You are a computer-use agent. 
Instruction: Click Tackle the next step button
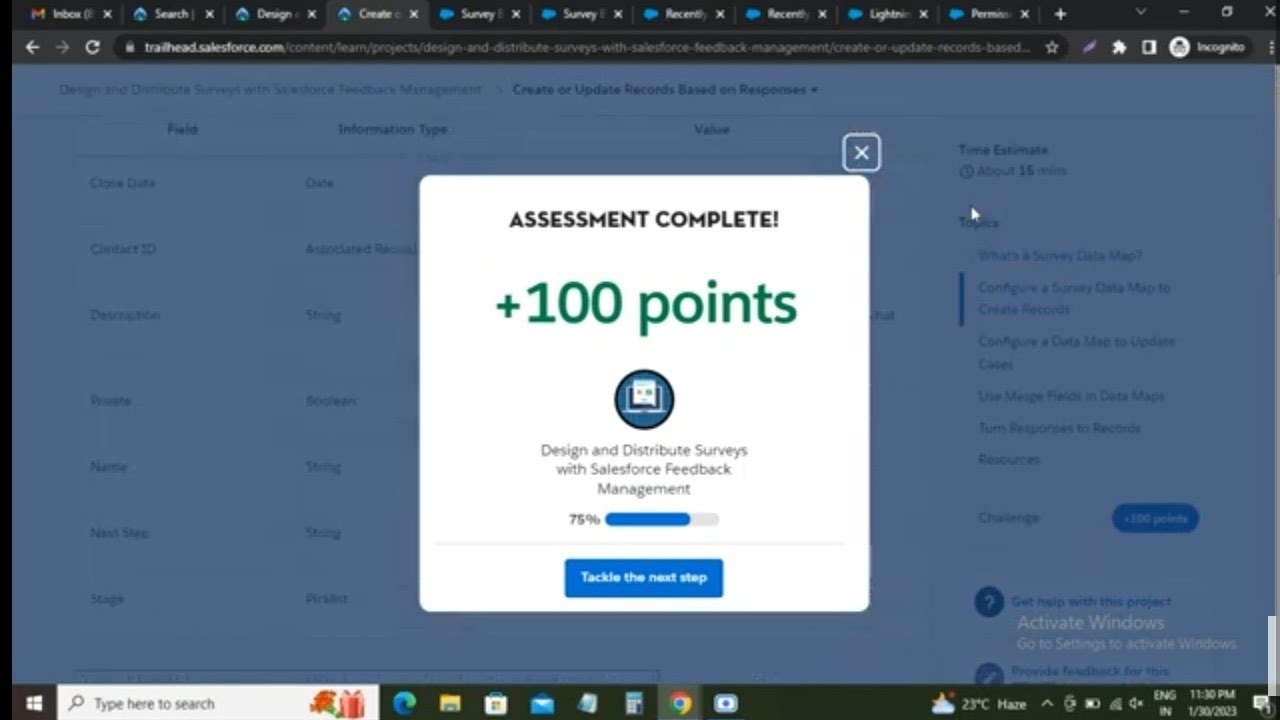(x=643, y=578)
